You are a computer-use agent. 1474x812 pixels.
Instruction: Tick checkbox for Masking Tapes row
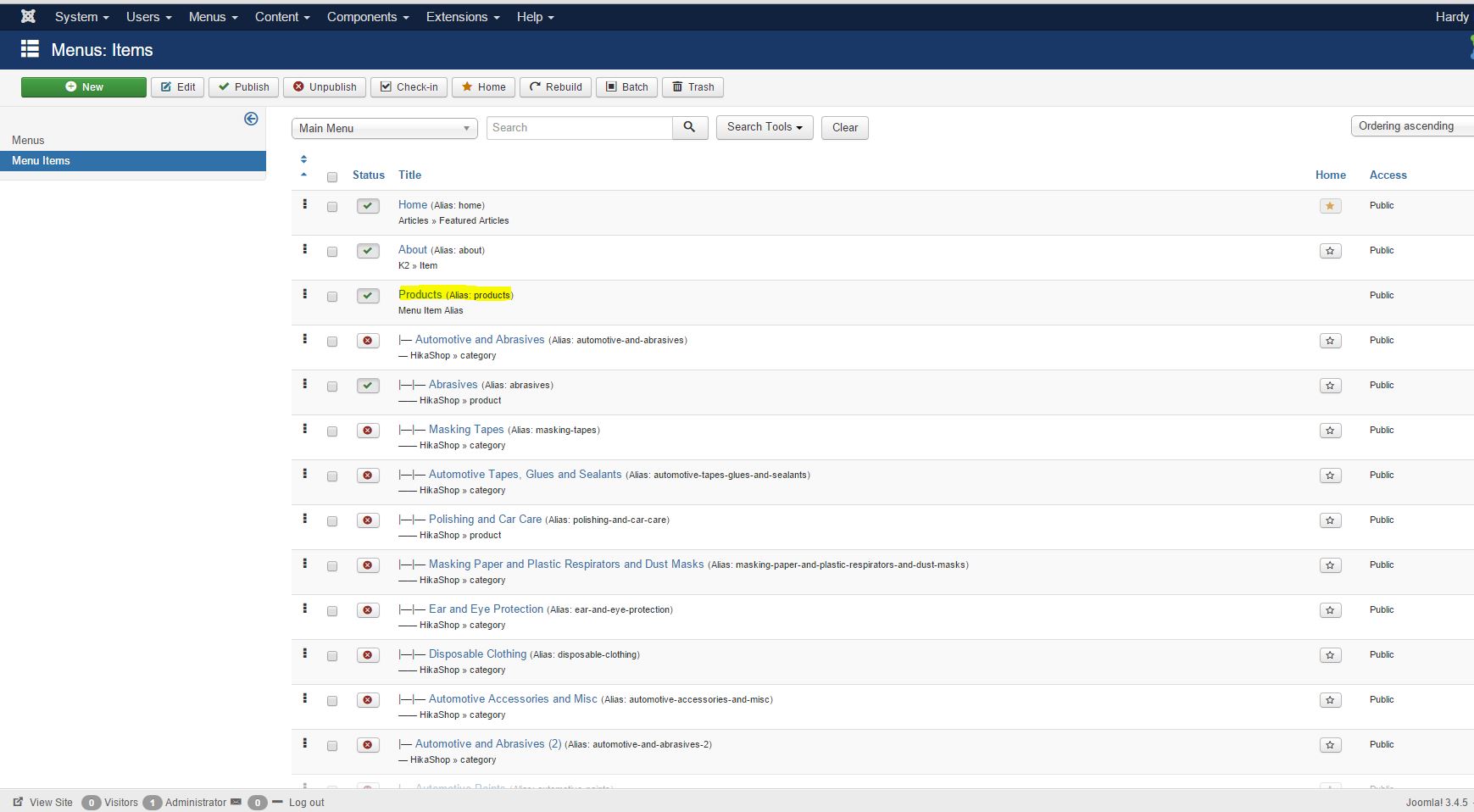tap(332, 431)
